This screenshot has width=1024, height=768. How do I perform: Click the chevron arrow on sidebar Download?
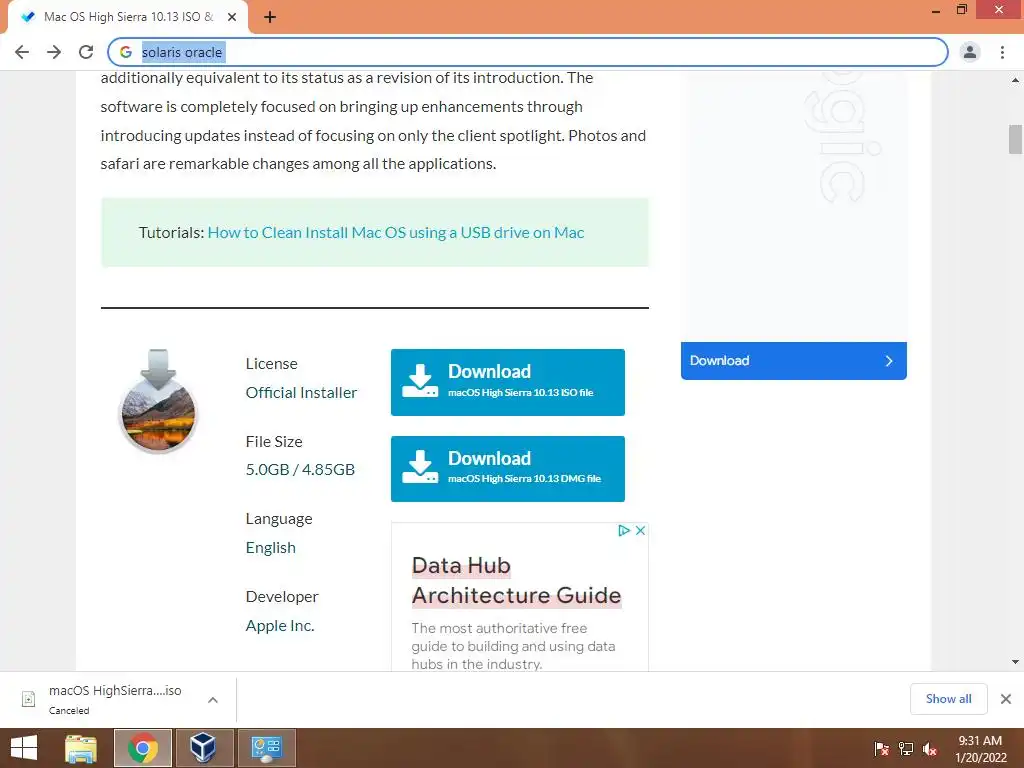coord(889,360)
